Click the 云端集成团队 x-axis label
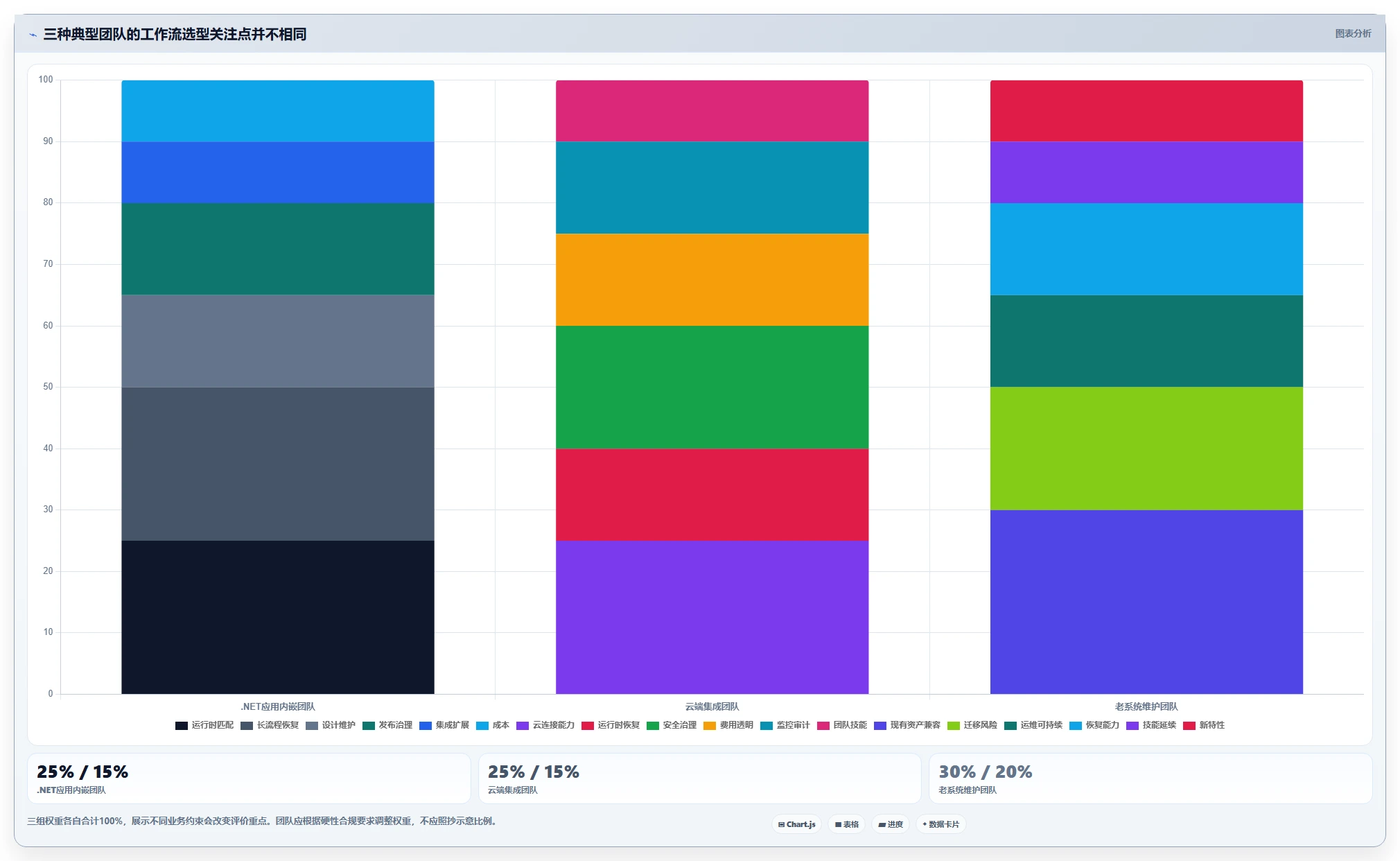 712,706
